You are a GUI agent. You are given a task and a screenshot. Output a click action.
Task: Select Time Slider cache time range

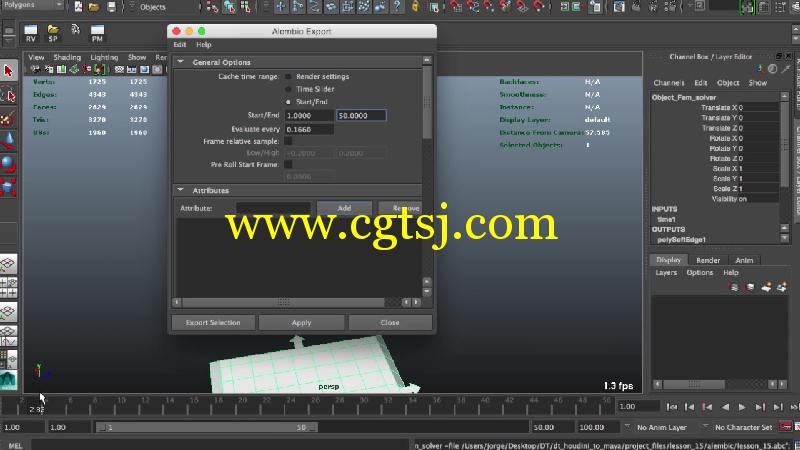coord(288,89)
